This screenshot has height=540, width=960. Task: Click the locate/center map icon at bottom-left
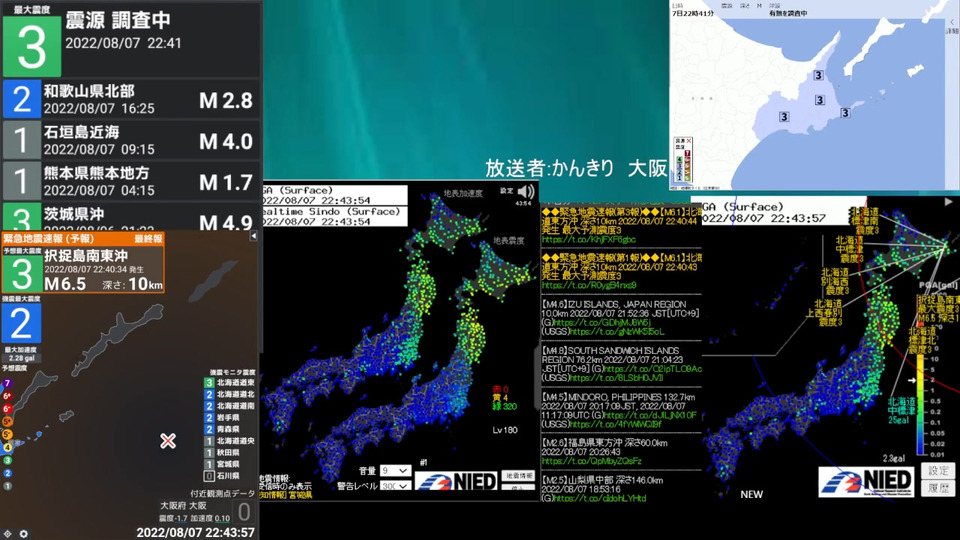pyautogui.click(x=7, y=534)
